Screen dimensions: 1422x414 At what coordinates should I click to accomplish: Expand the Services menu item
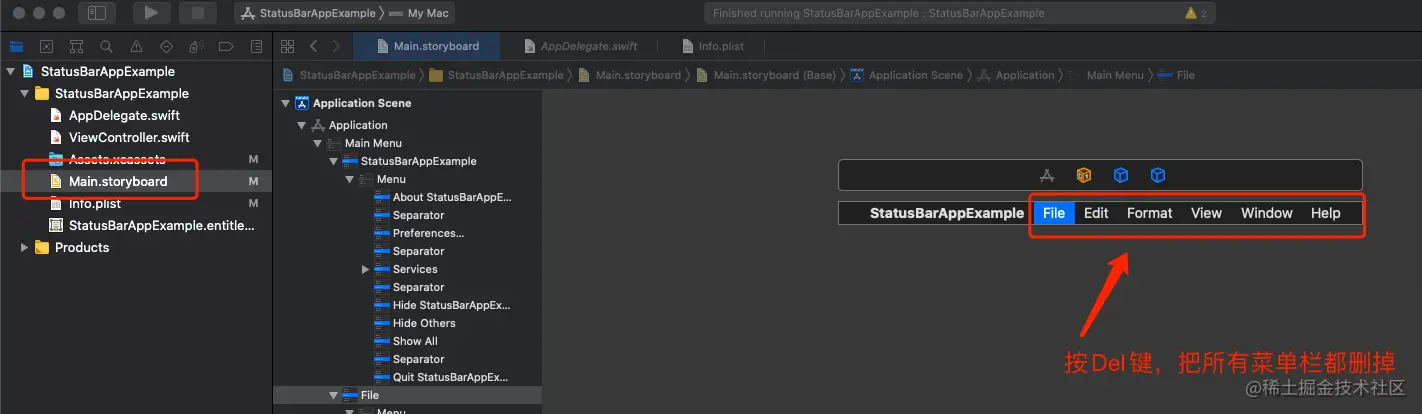366,270
